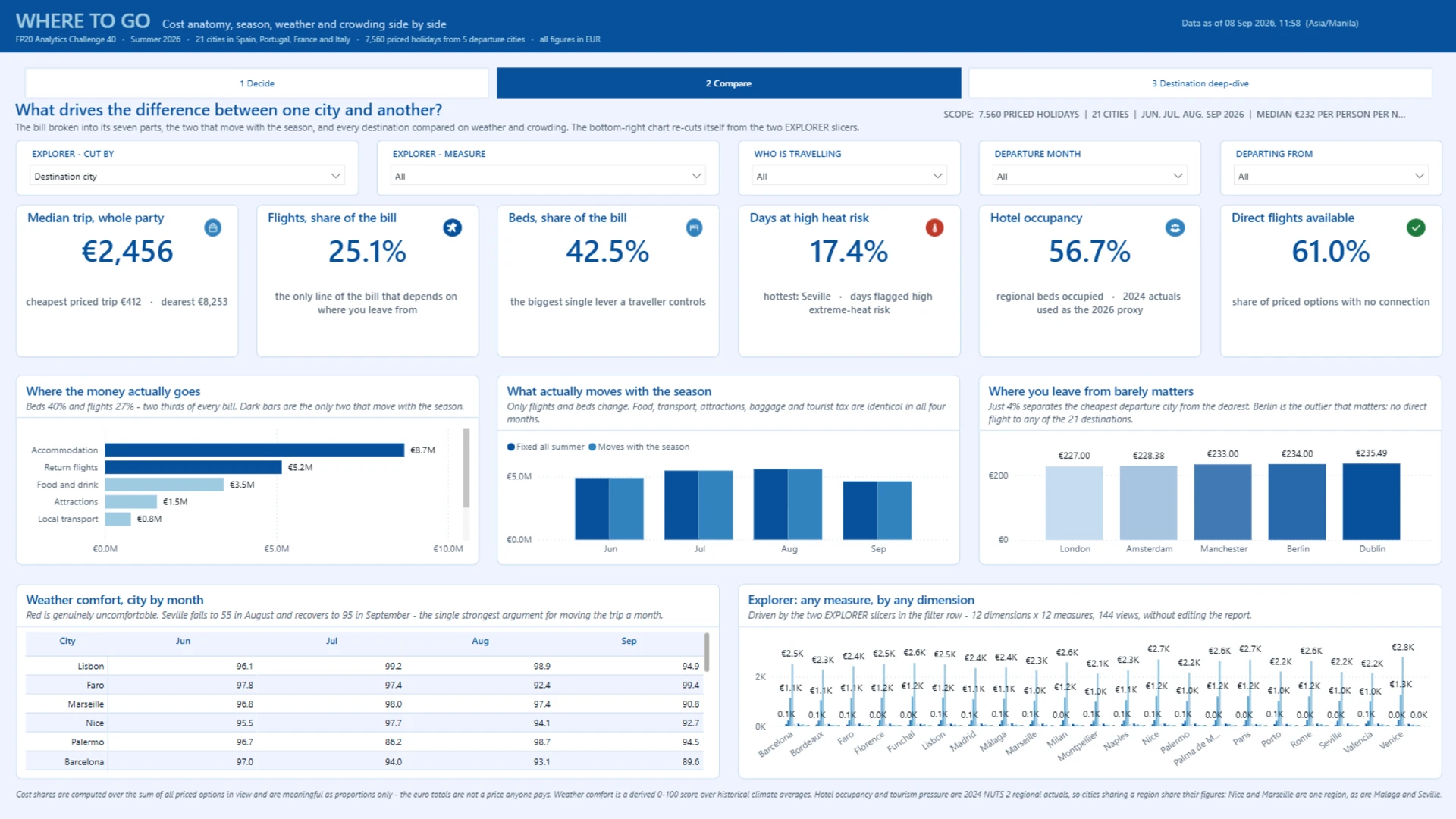The image size is (1456, 819).
Task: Click the 25.1% flights share value
Action: pos(367,252)
